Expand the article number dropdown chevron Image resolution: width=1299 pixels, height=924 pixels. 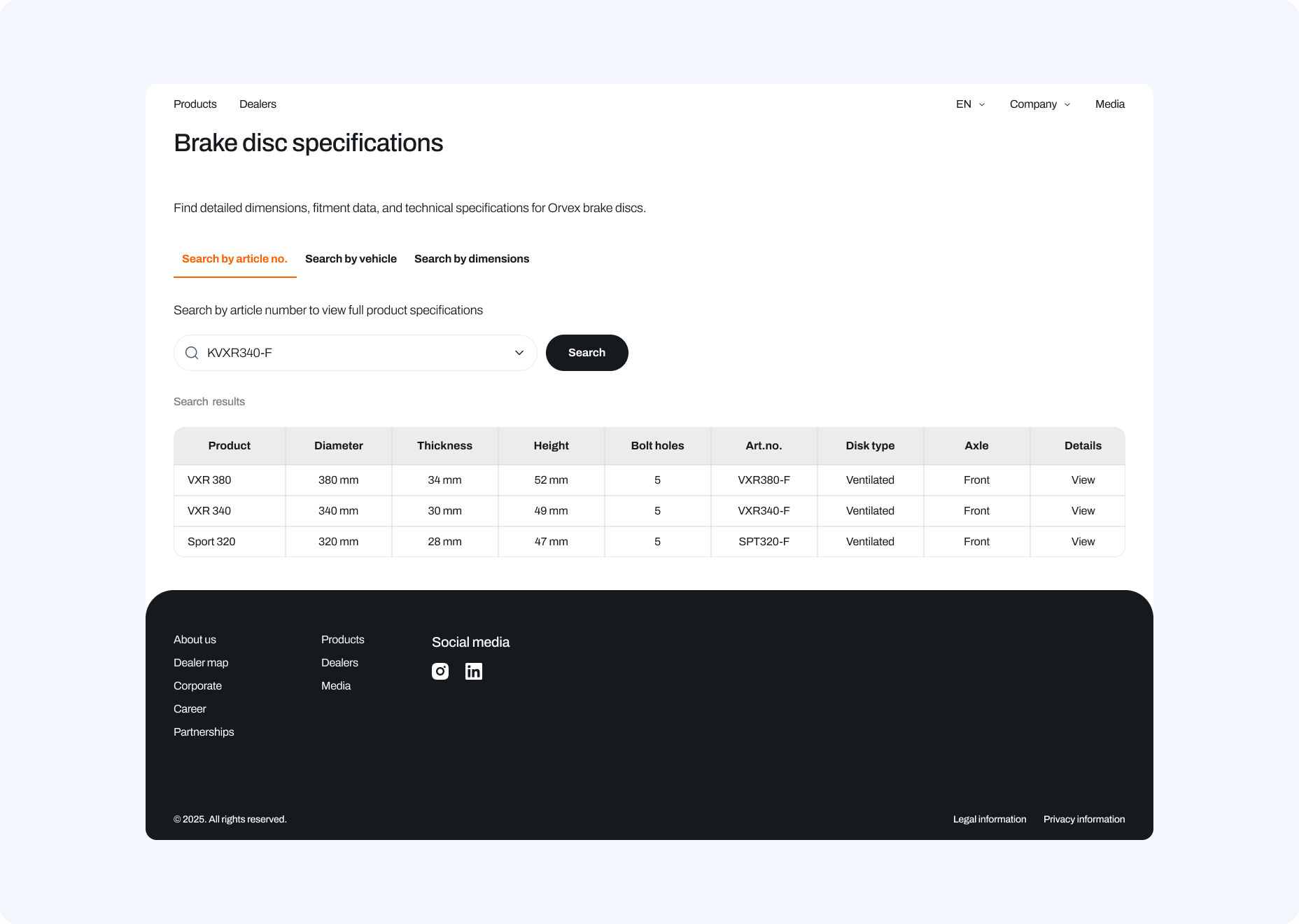(x=519, y=353)
